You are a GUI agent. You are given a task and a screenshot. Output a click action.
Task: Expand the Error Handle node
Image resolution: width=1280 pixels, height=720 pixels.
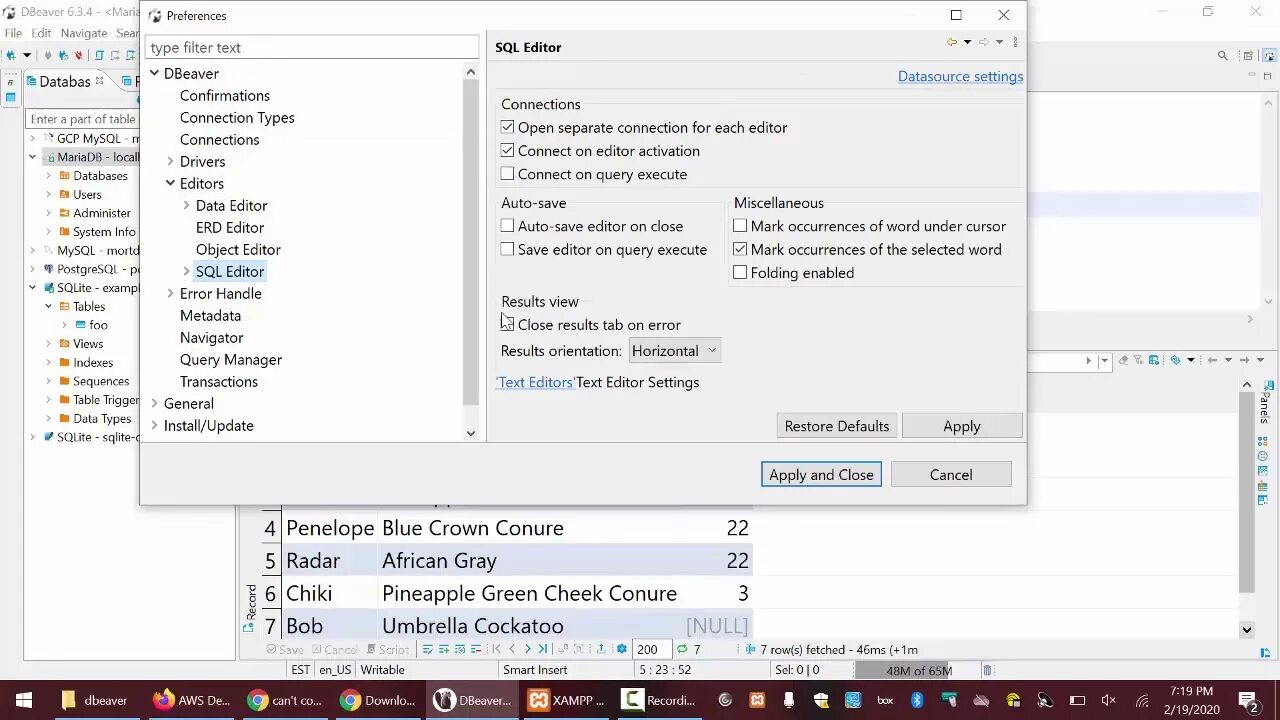click(170, 293)
